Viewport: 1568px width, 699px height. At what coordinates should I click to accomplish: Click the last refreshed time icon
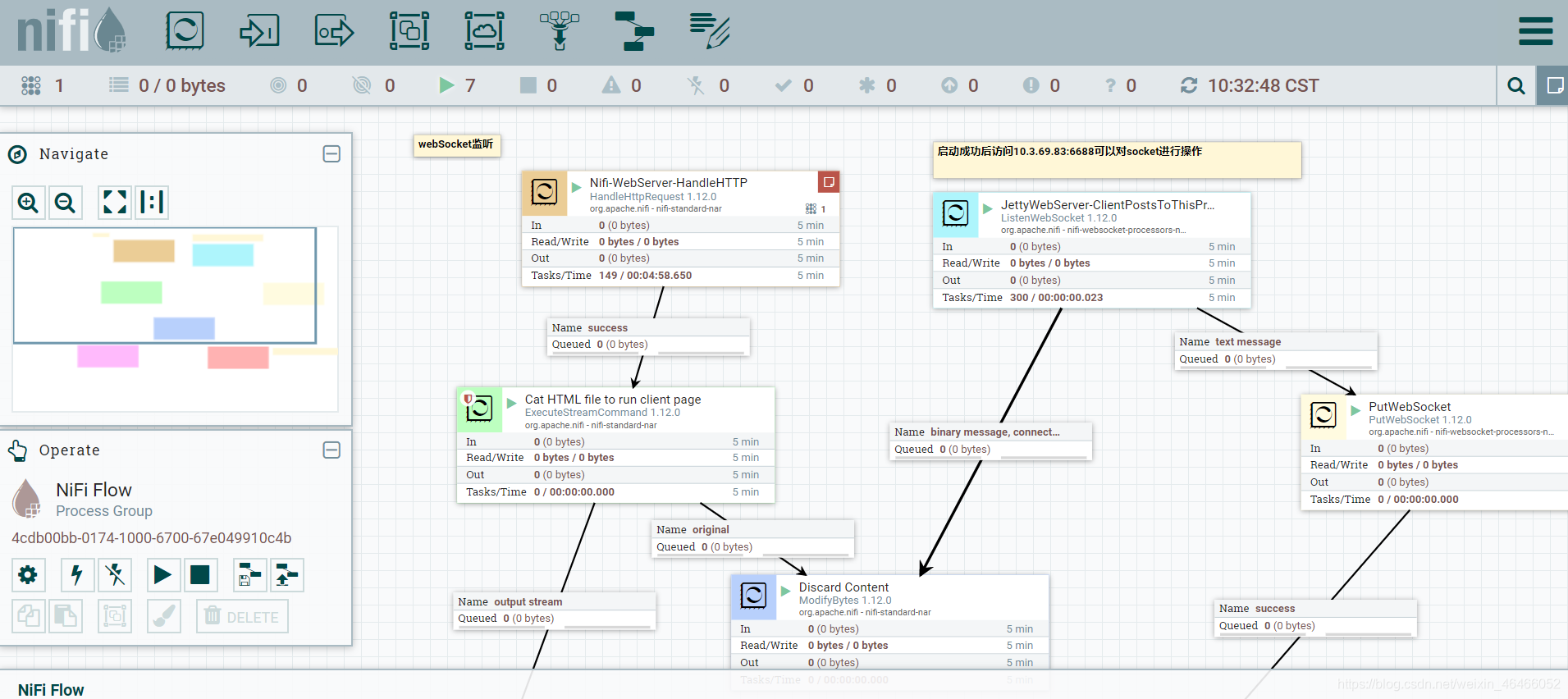1189,85
